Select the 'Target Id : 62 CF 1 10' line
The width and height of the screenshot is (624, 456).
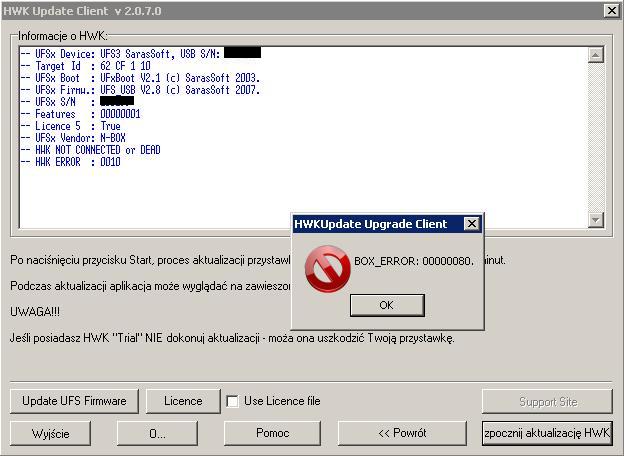click(86, 66)
